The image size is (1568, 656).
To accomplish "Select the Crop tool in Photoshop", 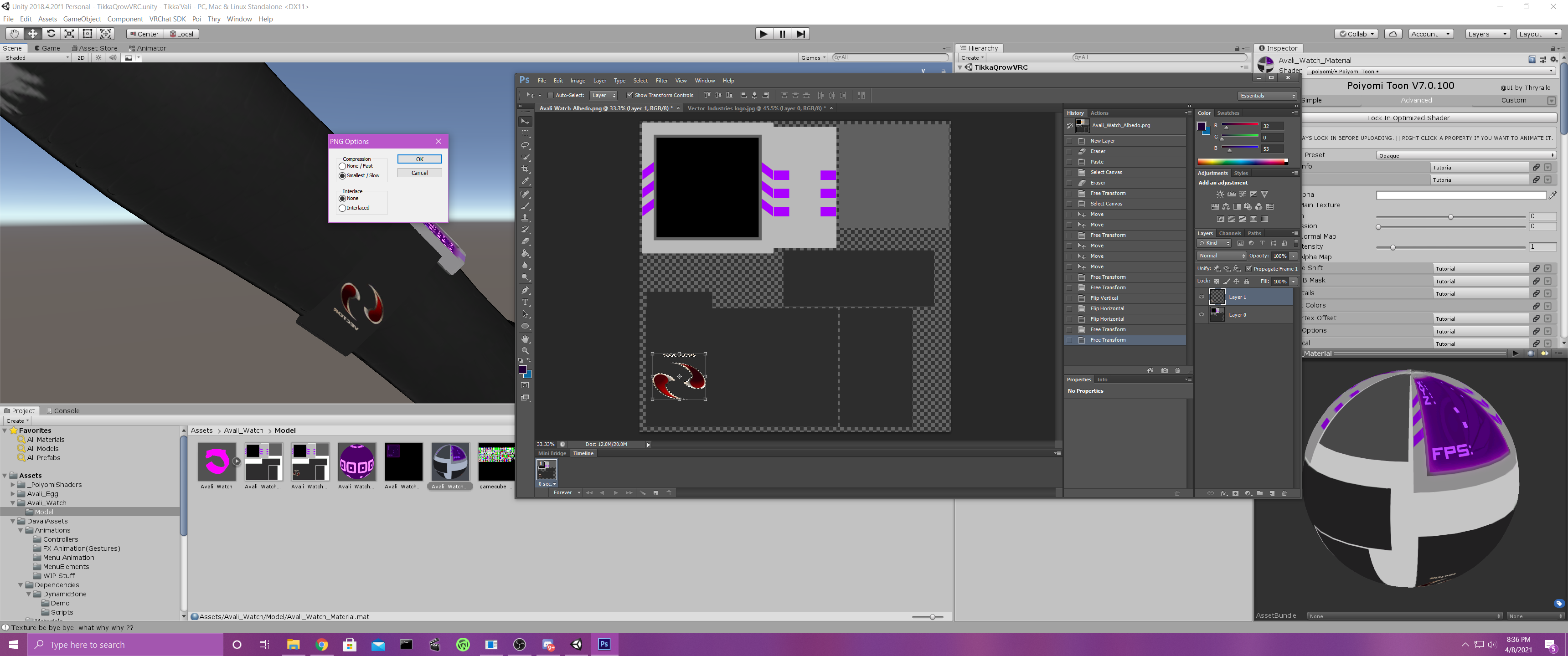I will coord(525,169).
